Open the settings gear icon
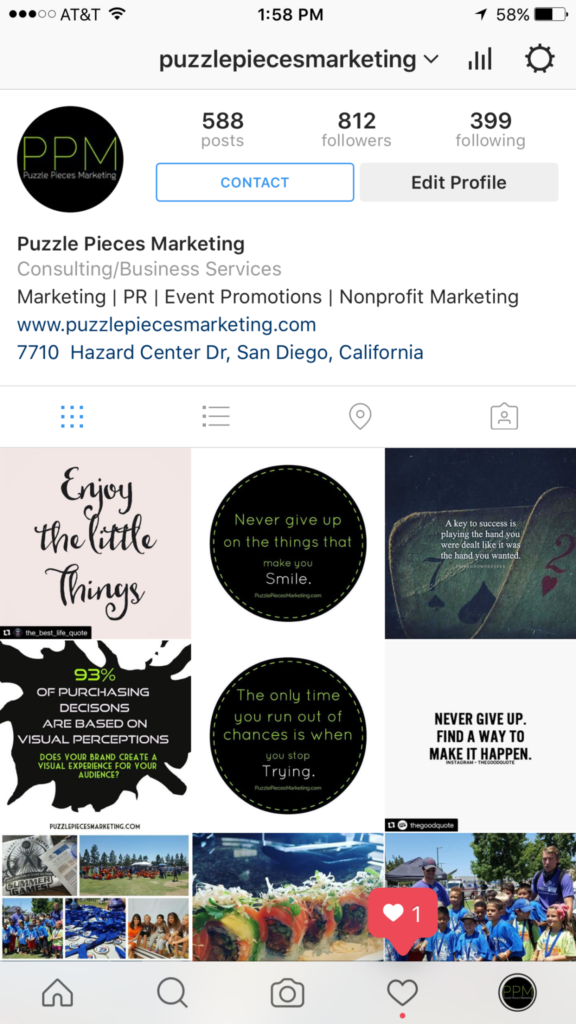 click(x=540, y=59)
